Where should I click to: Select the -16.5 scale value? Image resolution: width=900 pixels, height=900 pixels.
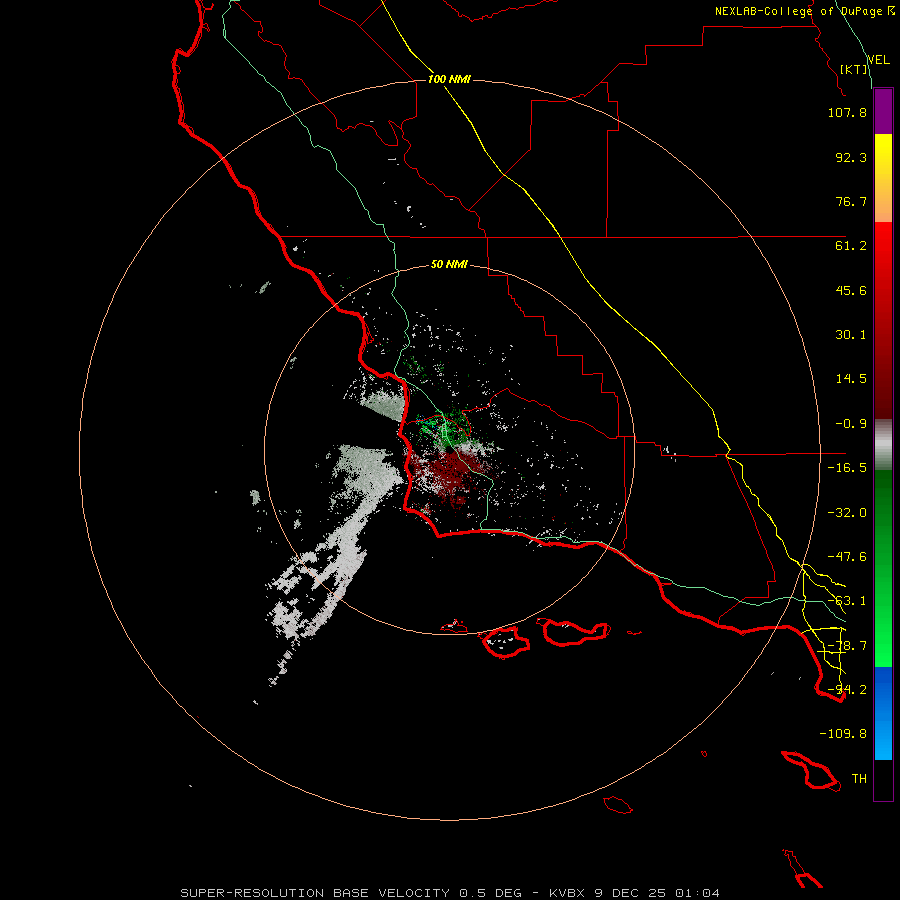(847, 468)
